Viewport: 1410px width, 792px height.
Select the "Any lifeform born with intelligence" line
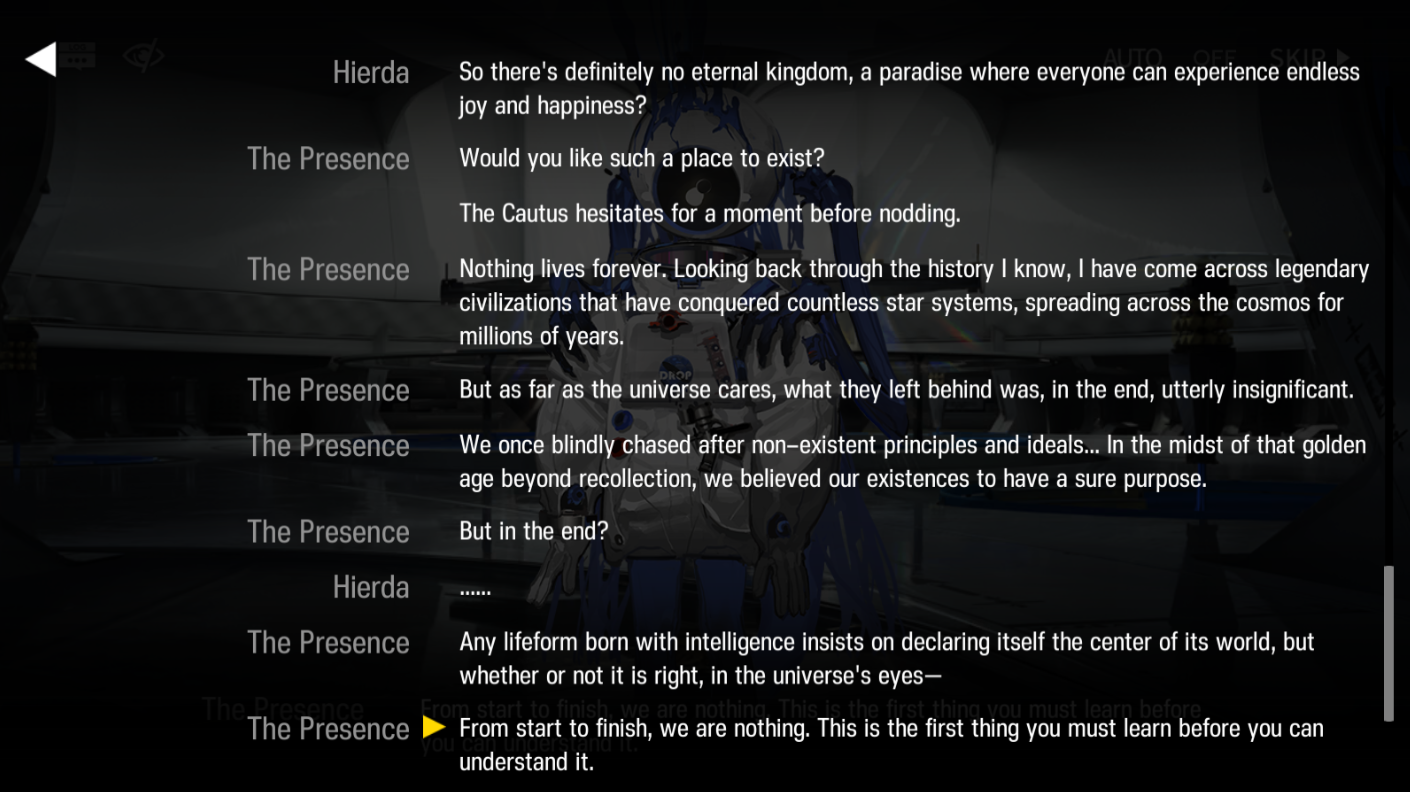886,658
